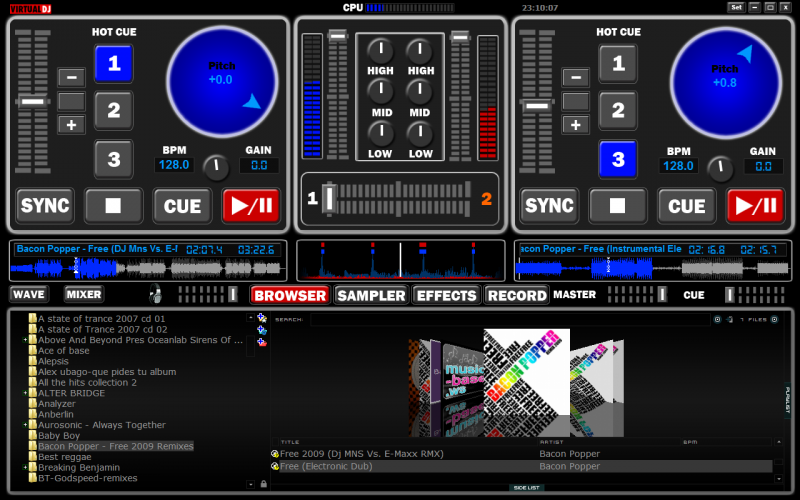This screenshot has height=500, width=800.
Task: Toggle hot cue 1 on the right deck
Action: 618,64
